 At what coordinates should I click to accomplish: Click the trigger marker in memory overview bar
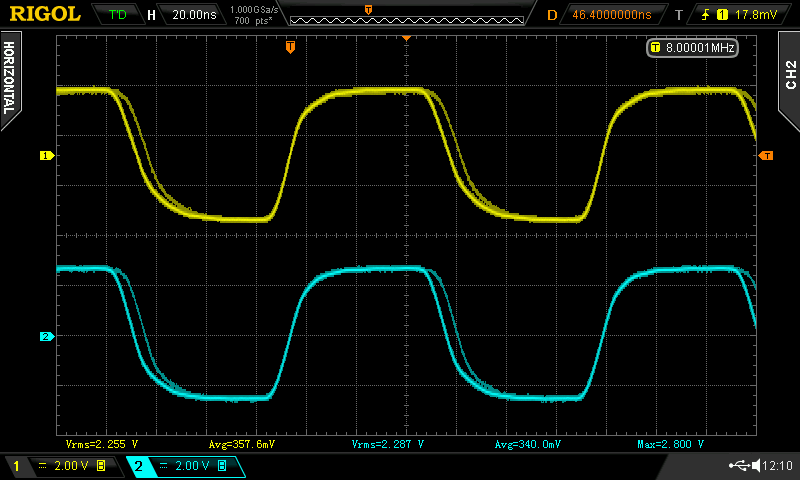pos(368,10)
